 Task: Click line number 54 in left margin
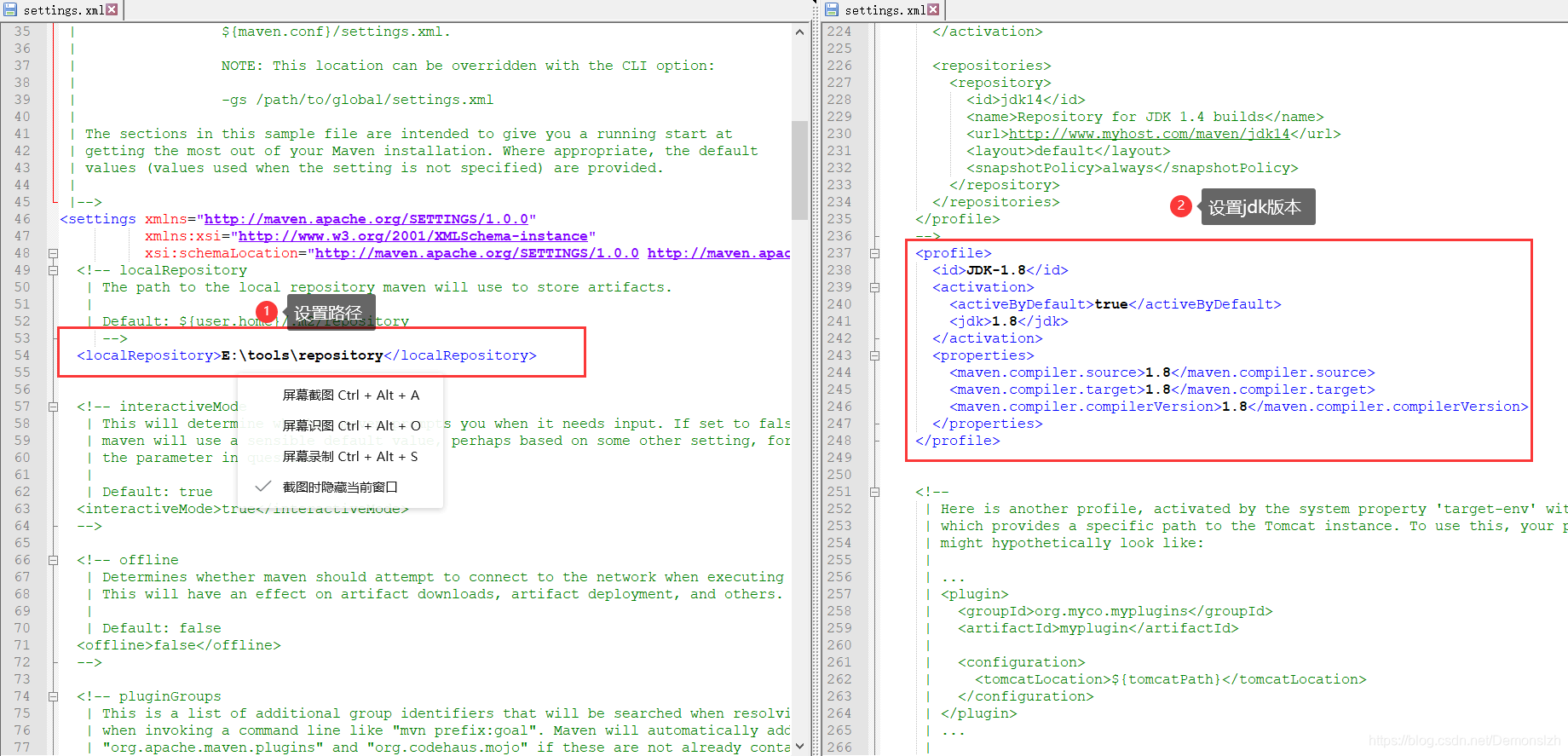click(22, 355)
